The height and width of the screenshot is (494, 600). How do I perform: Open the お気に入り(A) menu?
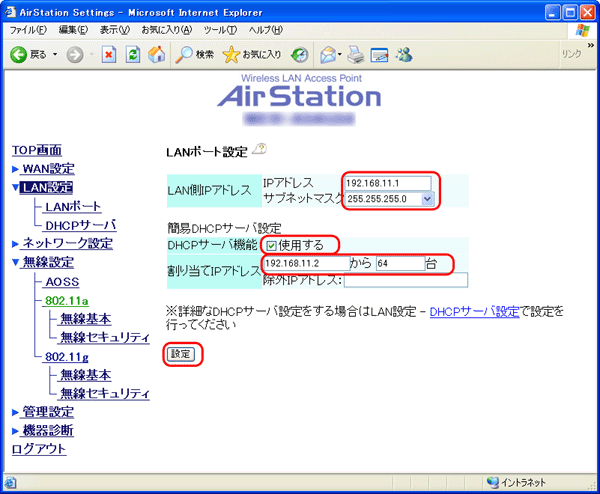(x=167, y=30)
